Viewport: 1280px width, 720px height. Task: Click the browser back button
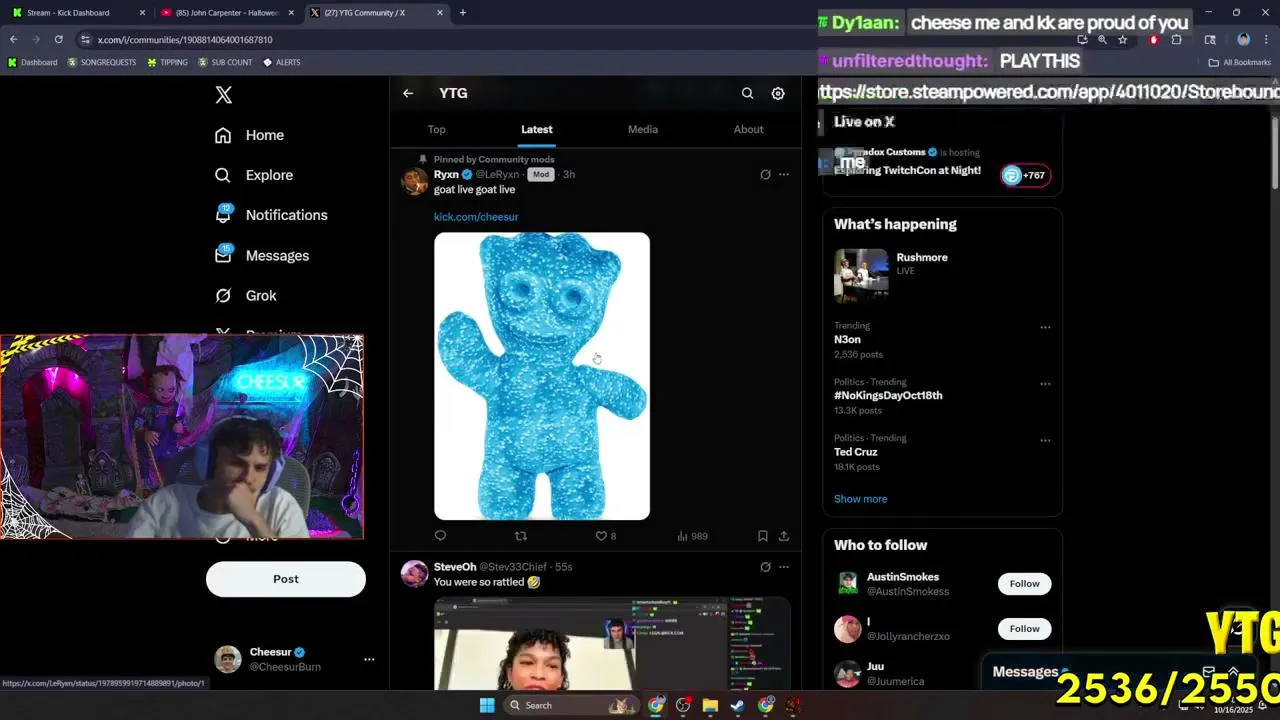click(x=13, y=40)
